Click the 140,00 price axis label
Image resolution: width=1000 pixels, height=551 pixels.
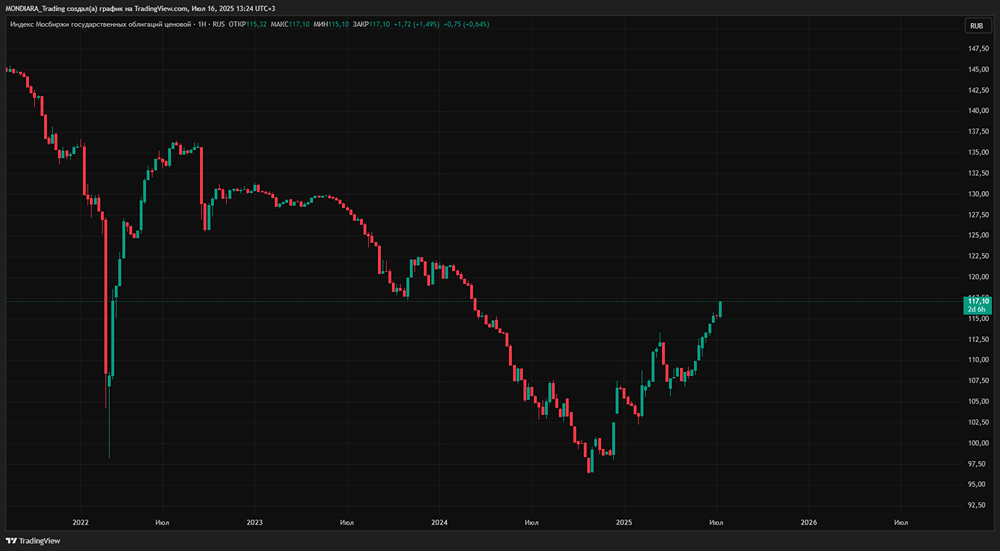click(x=978, y=111)
